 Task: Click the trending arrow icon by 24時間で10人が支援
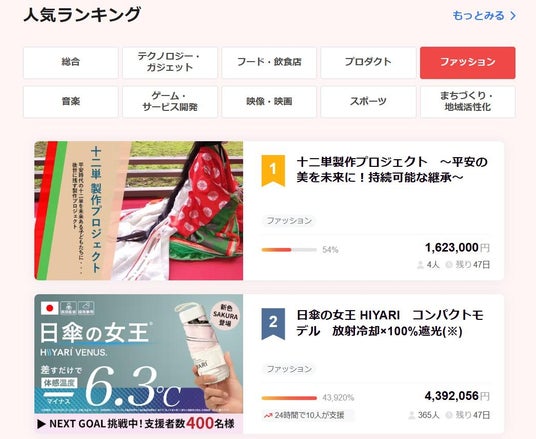tap(268, 415)
